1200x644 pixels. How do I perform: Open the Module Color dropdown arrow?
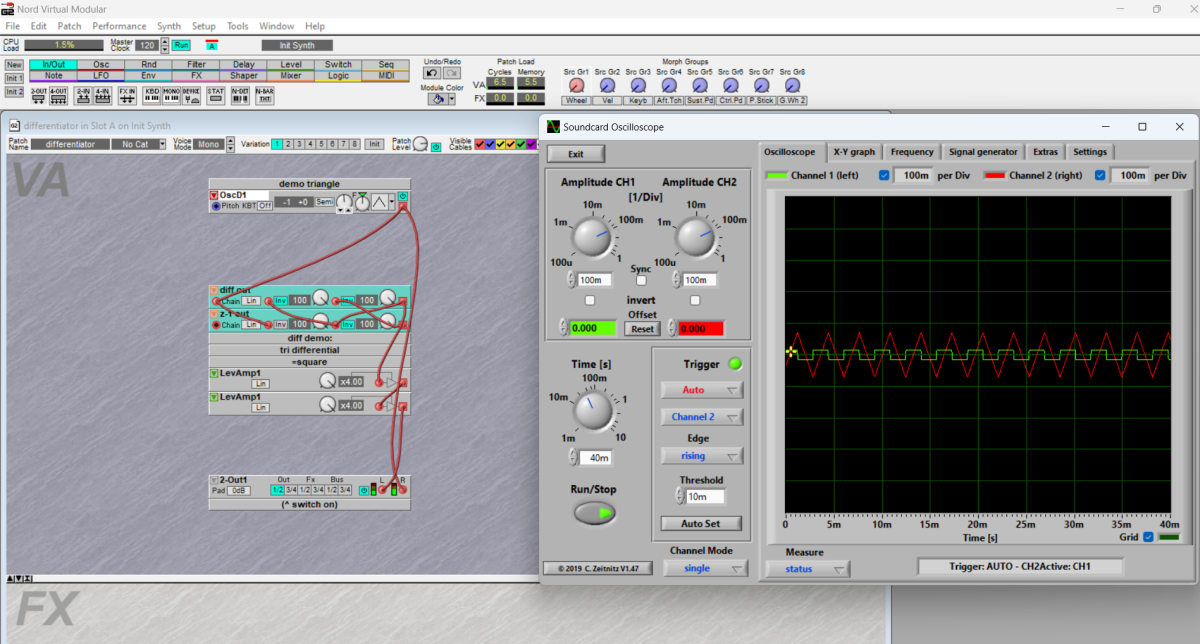click(x=451, y=98)
